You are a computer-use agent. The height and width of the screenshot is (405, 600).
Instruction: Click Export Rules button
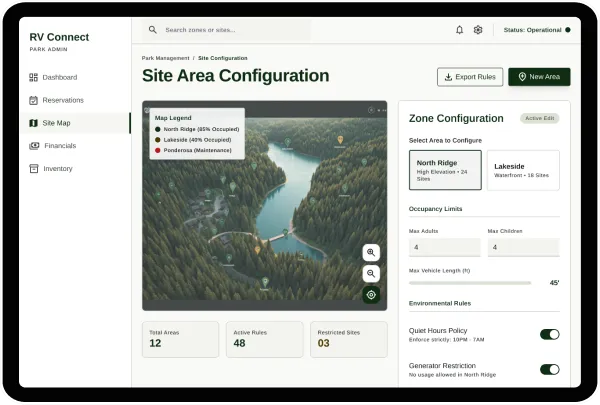[470, 77]
